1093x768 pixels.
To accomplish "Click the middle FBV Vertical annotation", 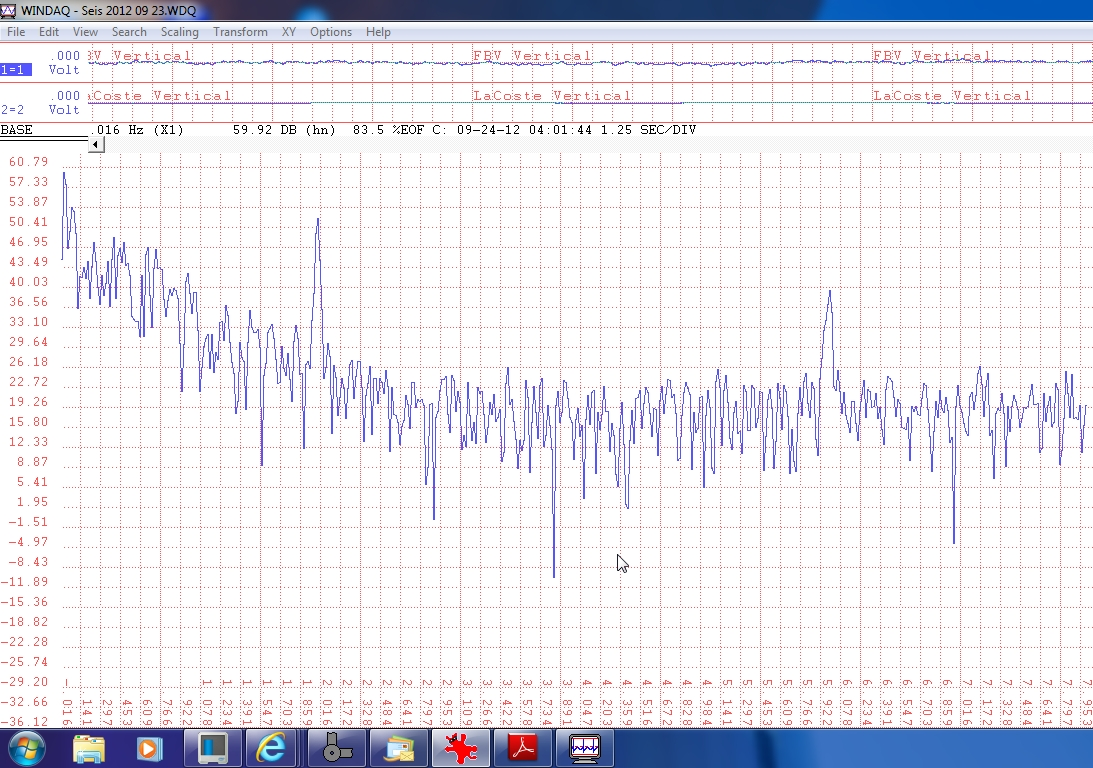I will [x=532, y=56].
